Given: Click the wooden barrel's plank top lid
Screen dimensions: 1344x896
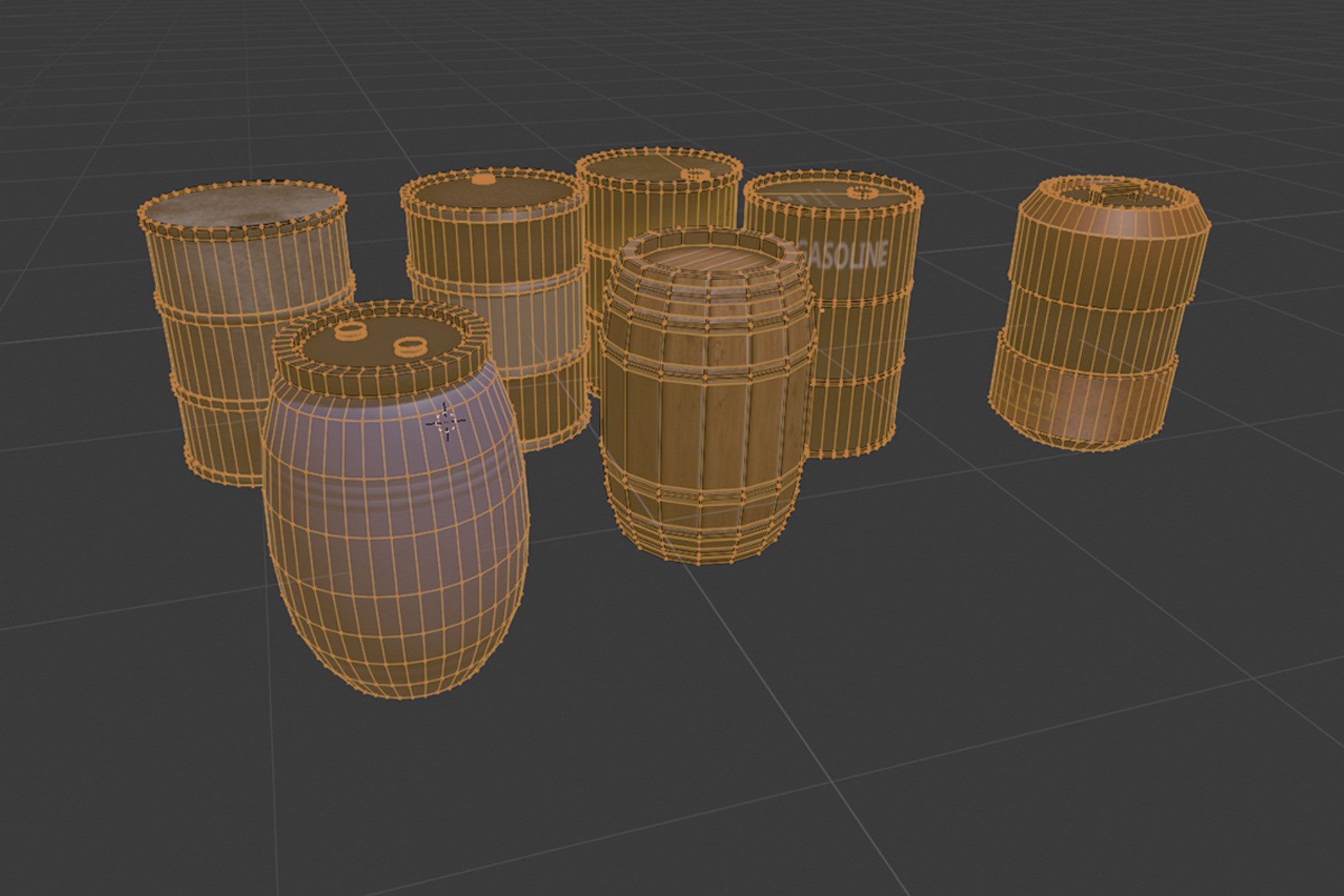Looking at the screenshot, I should pyautogui.click(x=710, y=261).
